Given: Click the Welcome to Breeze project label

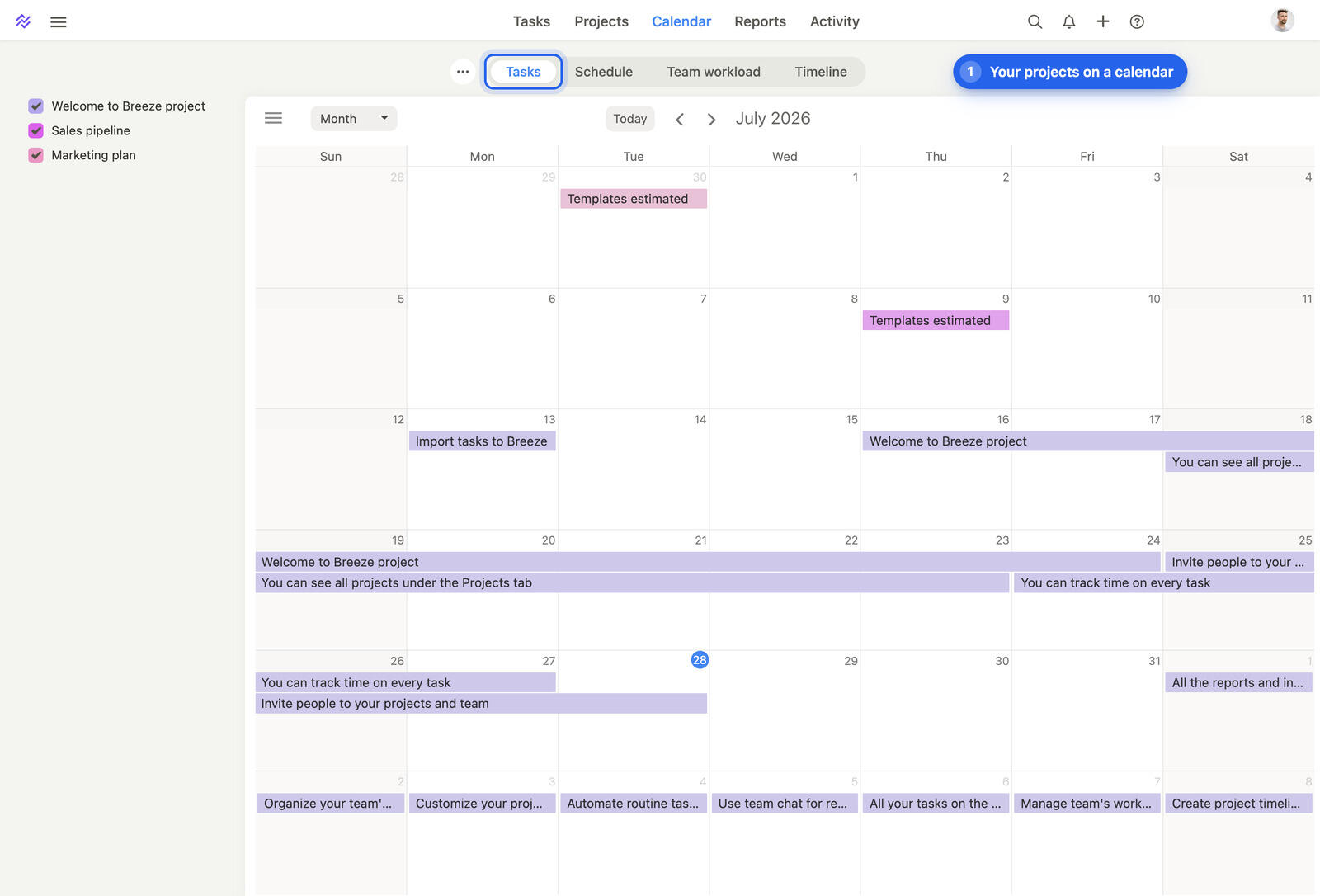Looking at the screenshot, I should coord(128,106).
